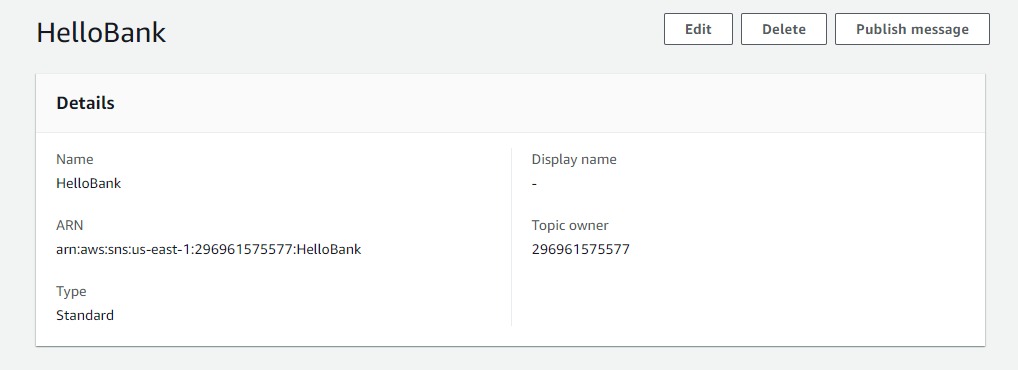Select the HelloBank value under Name

(x=89, y=183)
